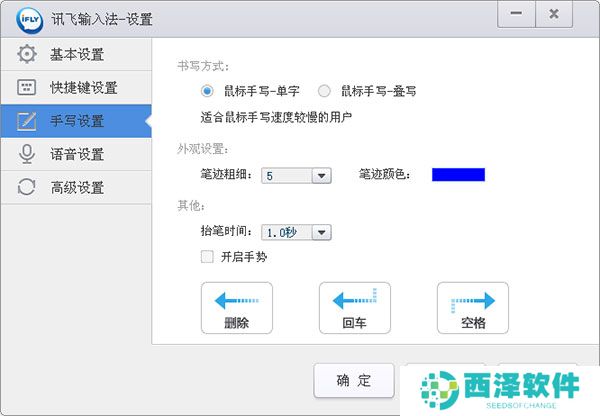Image resolution: width=600 pixels, height=416 pixels.
Task: Click the gear icon for 基本设置
Action: tap(27, 54)
